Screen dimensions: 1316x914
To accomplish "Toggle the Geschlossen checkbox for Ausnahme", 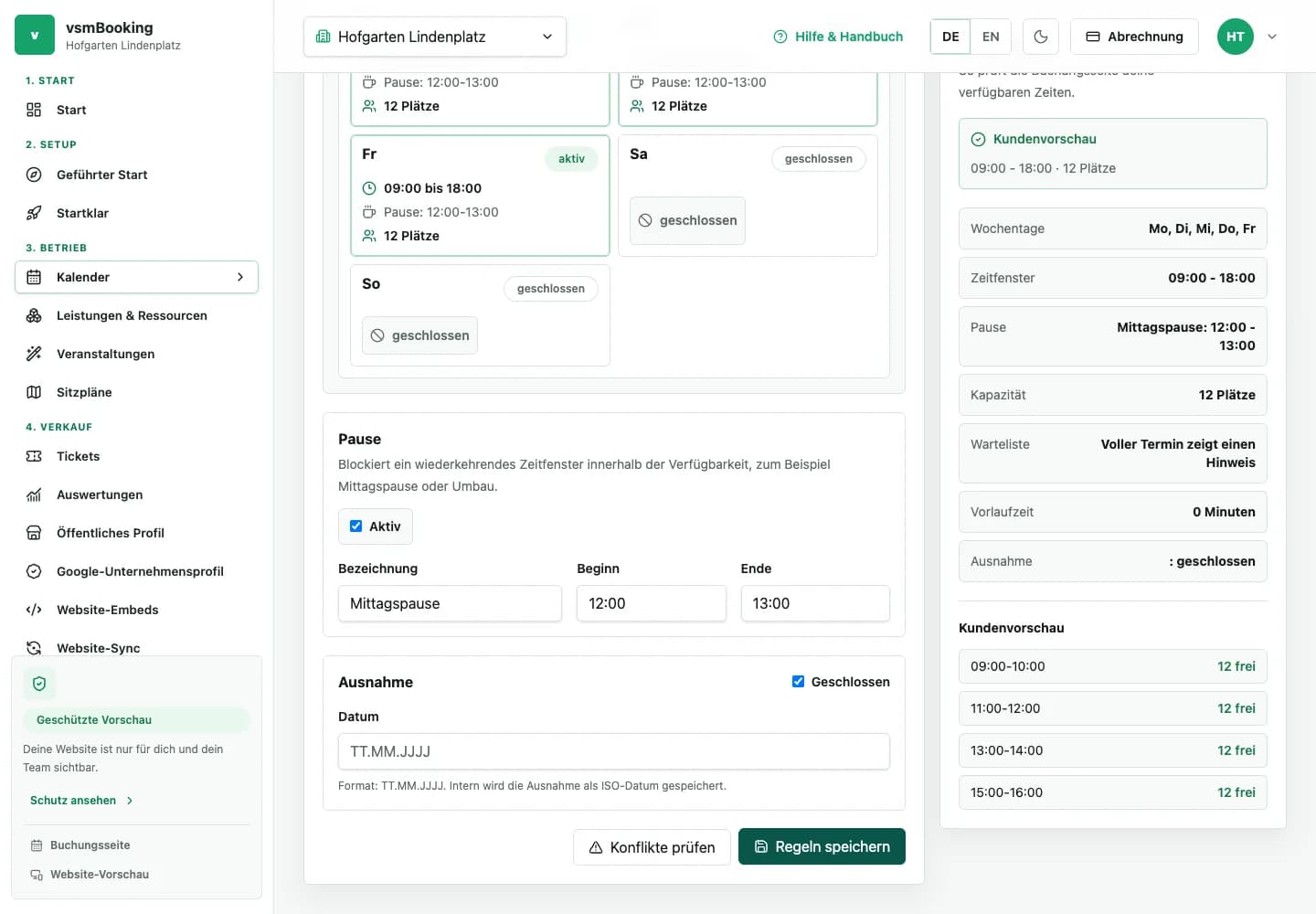I will (x=798, y=682).
